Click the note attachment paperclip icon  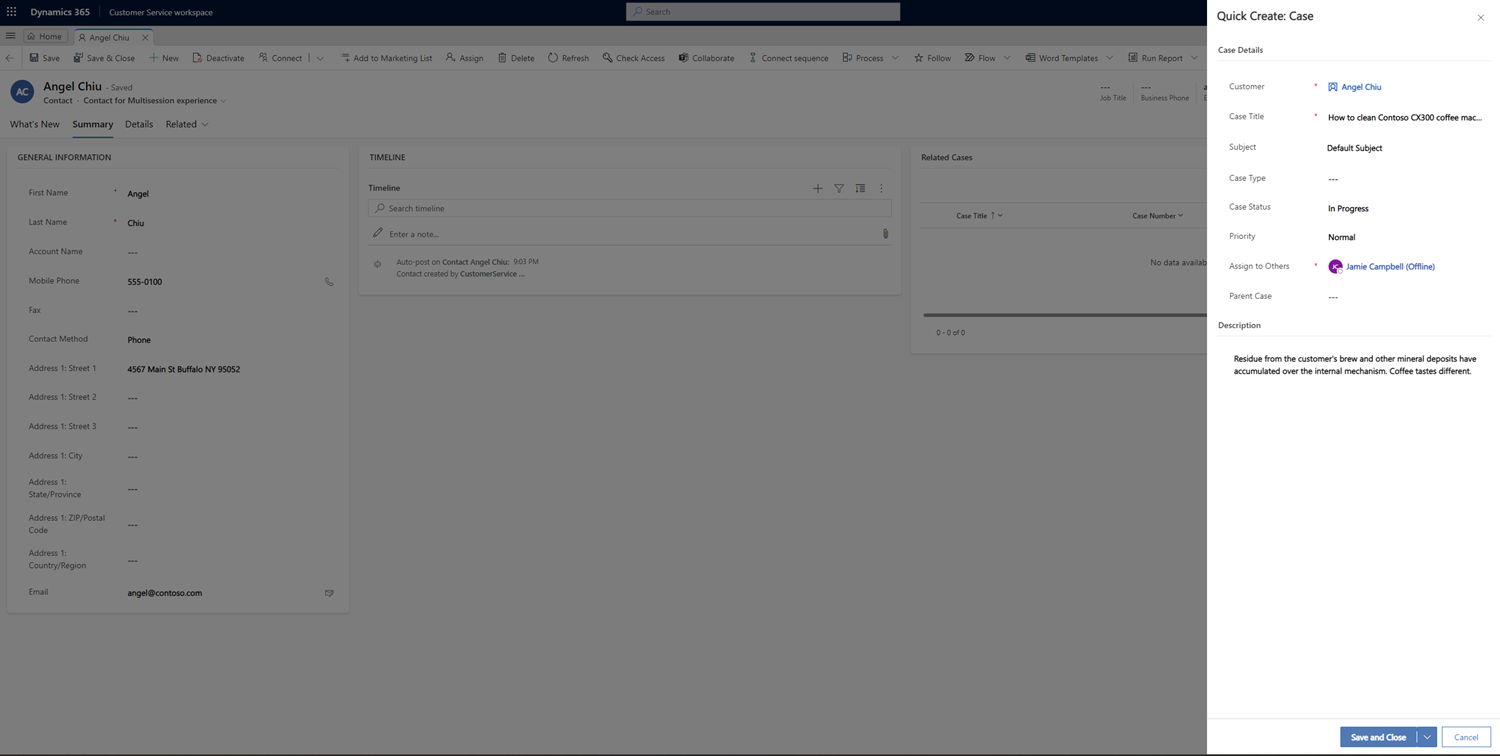885,234
